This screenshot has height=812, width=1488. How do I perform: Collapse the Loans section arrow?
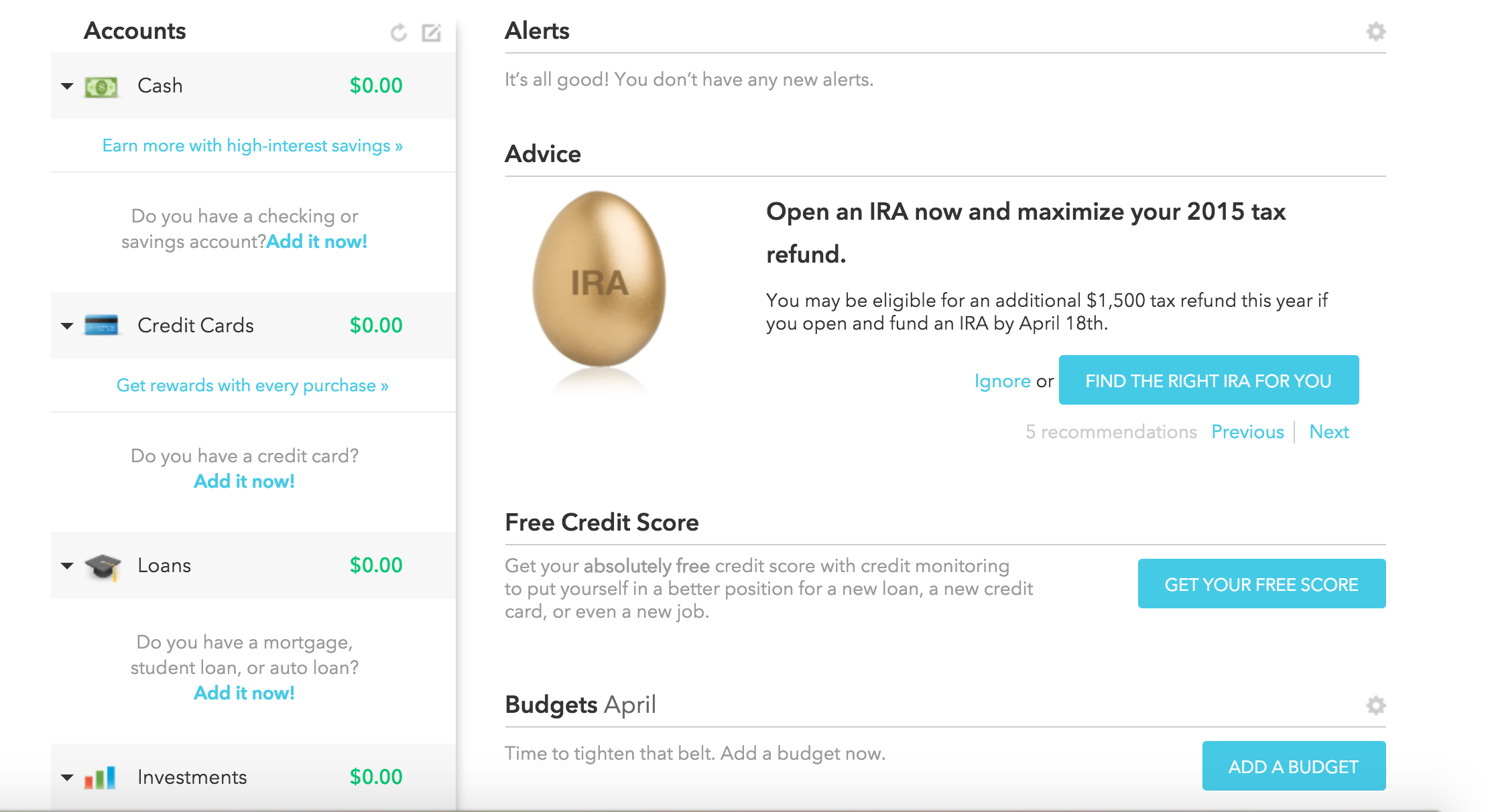pos(67,566)
